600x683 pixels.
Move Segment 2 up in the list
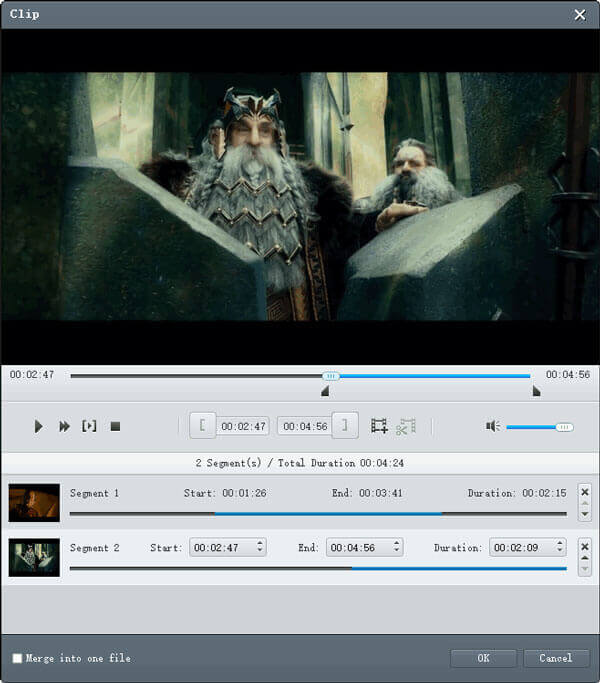point(585,558)
